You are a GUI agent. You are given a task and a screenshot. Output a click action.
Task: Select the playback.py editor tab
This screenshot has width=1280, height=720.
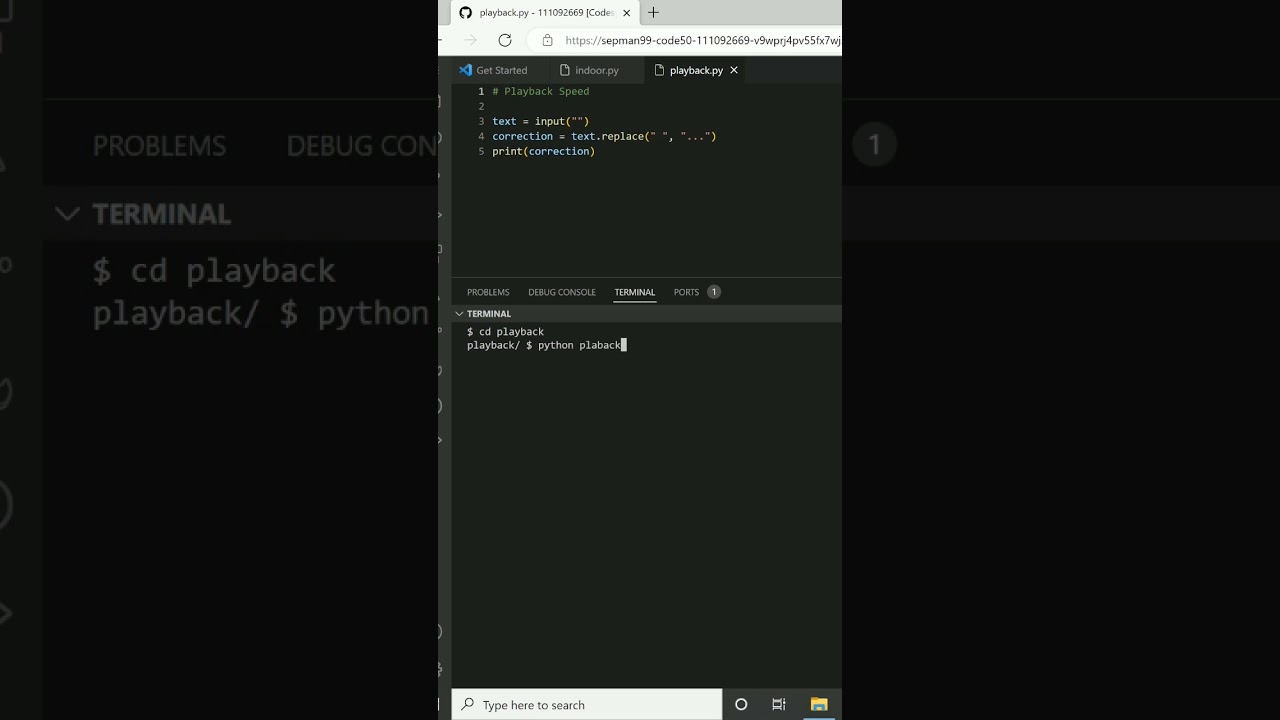pyautogui.click(x=696, y=70)
